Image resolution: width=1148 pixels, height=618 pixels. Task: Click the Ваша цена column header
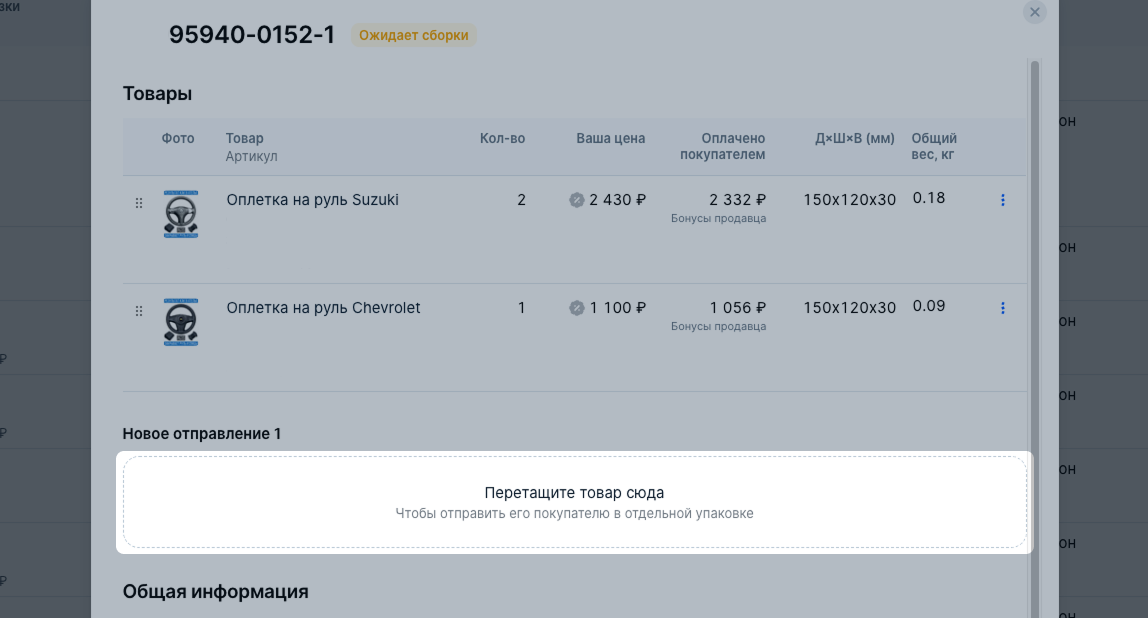(x=610, y=139)
